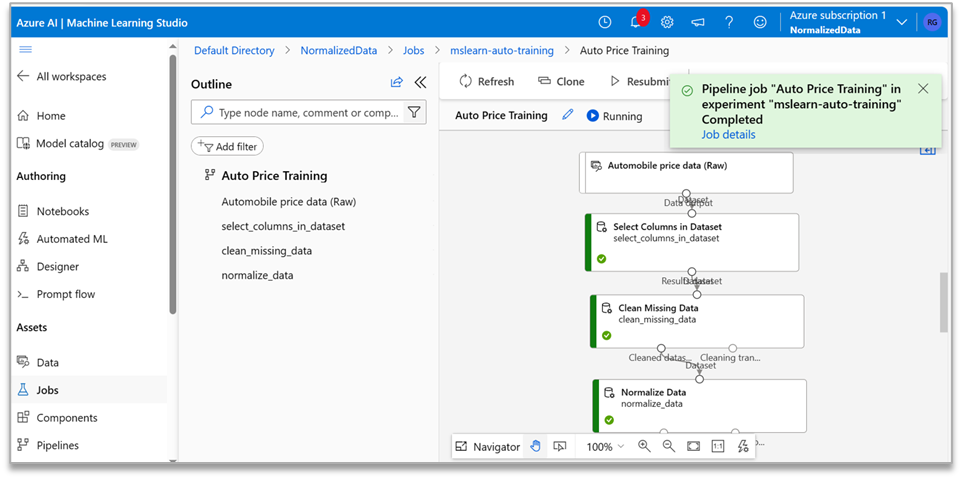Select the Clean Missing Data node
This screenshot has height=479, width=962.
696,321
